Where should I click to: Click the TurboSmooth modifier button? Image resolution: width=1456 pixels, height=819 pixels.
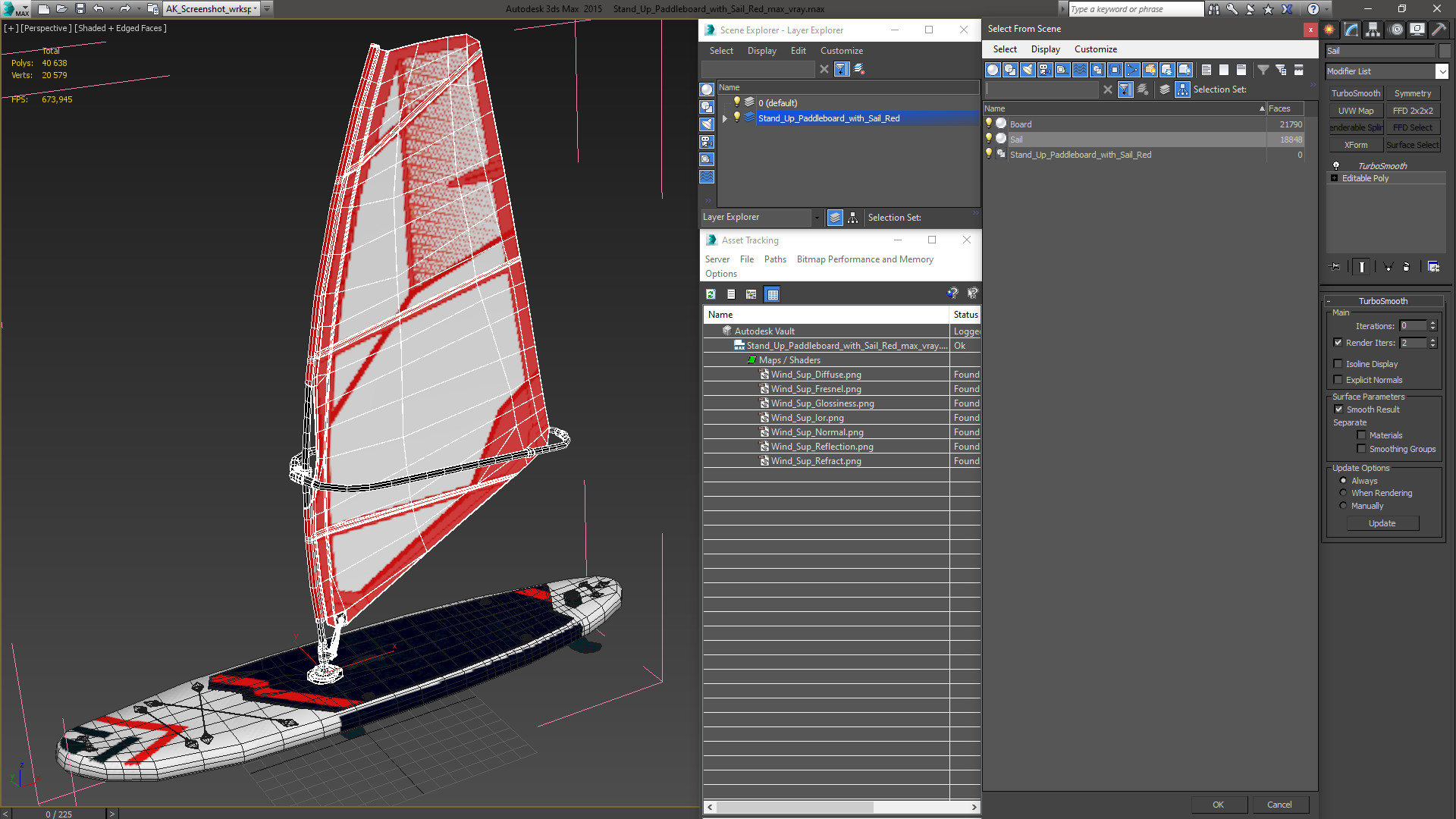click(x=1355, y=93)
